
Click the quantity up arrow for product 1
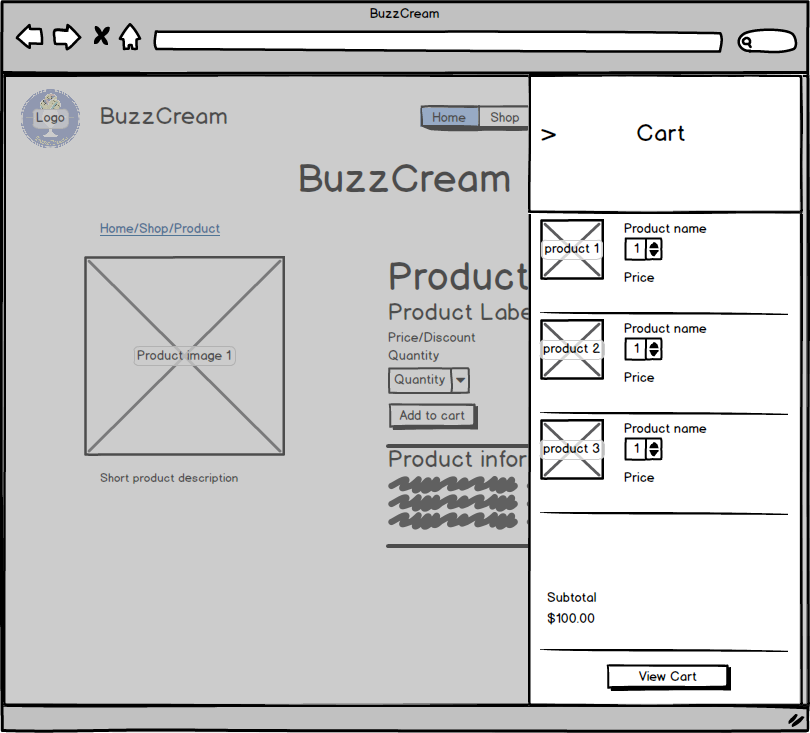point(655,244)
